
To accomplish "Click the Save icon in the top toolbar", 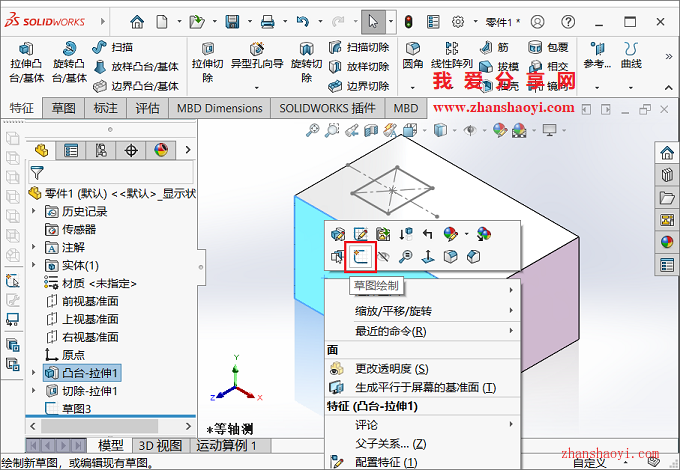I will (232, 21).
